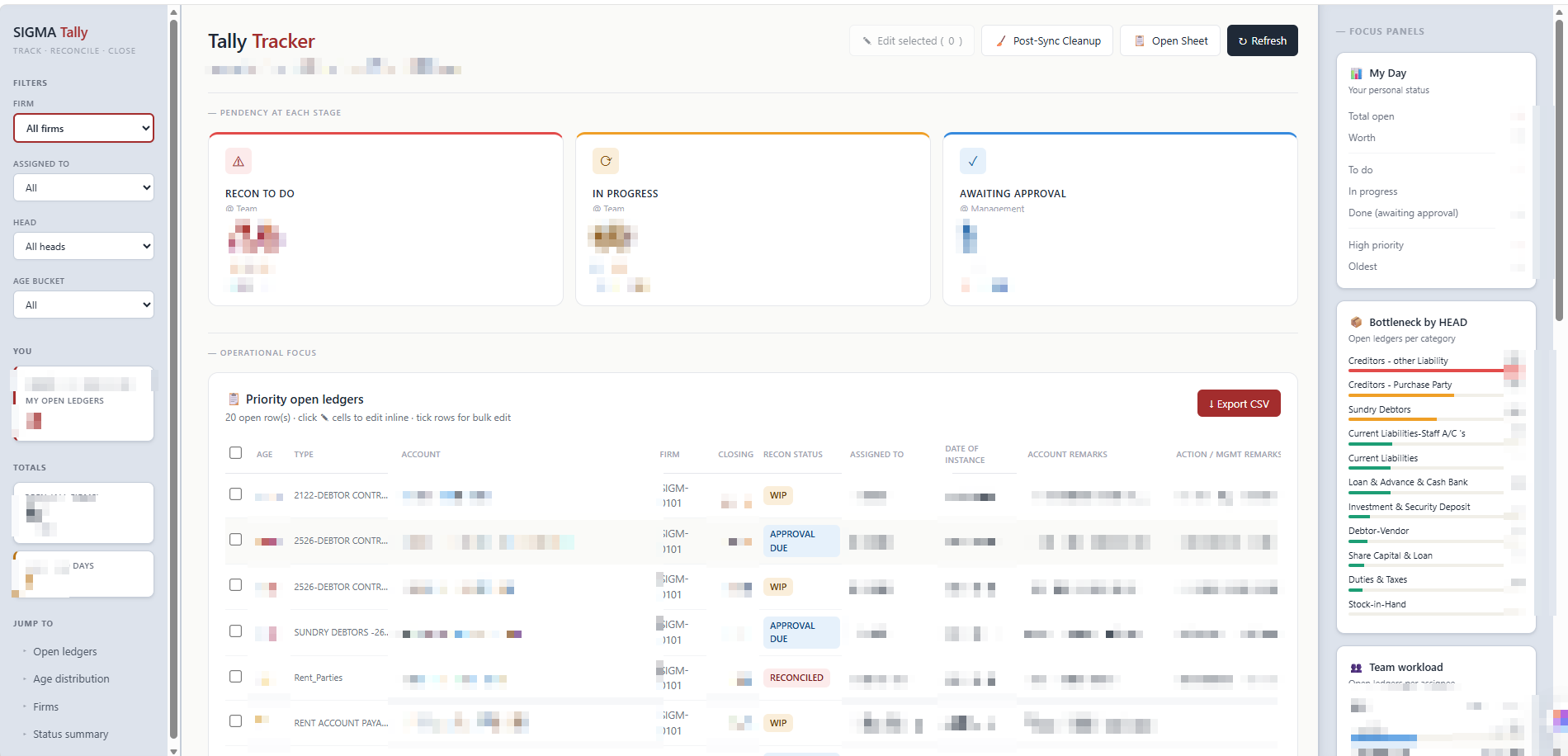Click the Stock-in-Hand category
Image resolution: width=1568 pixels, height=756 pixels.
coord(1377,604)
